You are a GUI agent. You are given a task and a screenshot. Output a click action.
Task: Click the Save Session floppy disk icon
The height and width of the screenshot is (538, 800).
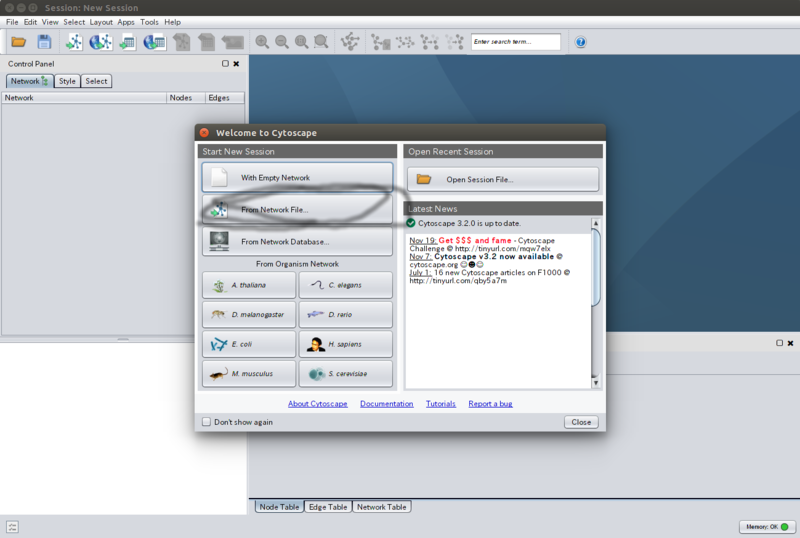(x=44, y=42)
